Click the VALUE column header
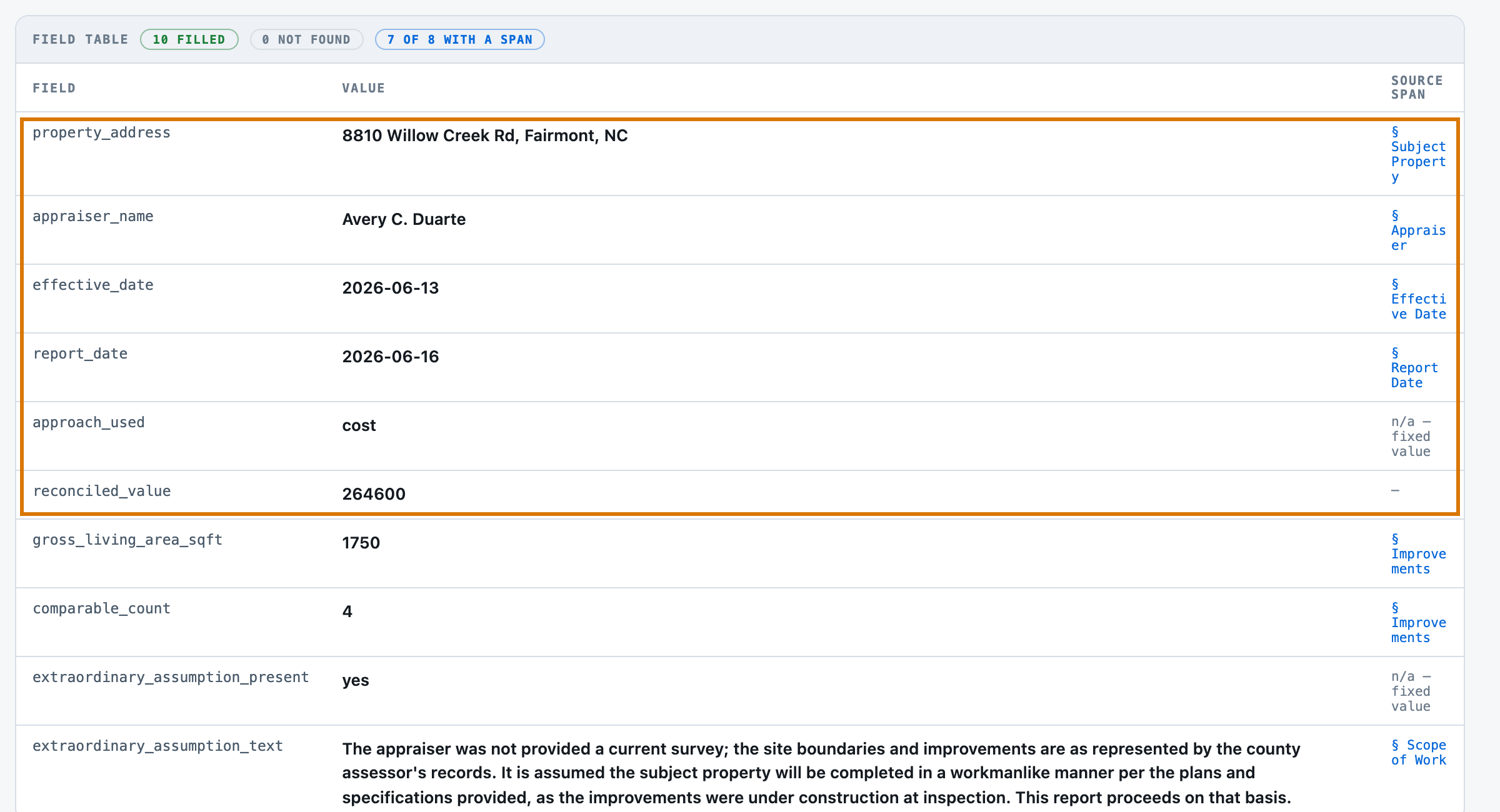1500x812 pixels. (363, 88)
